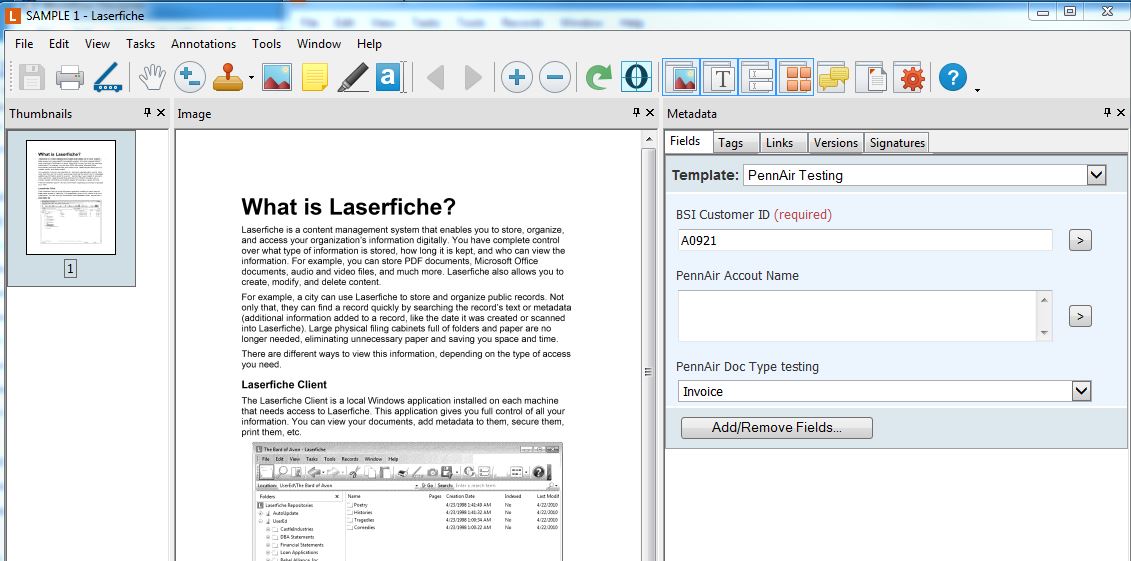Click the Add/Remove Fields button

[777, 428]
